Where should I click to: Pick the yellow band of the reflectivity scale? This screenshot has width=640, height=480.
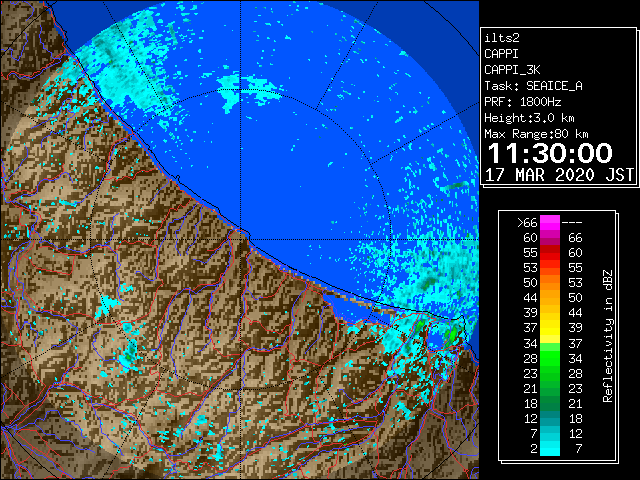550,329
